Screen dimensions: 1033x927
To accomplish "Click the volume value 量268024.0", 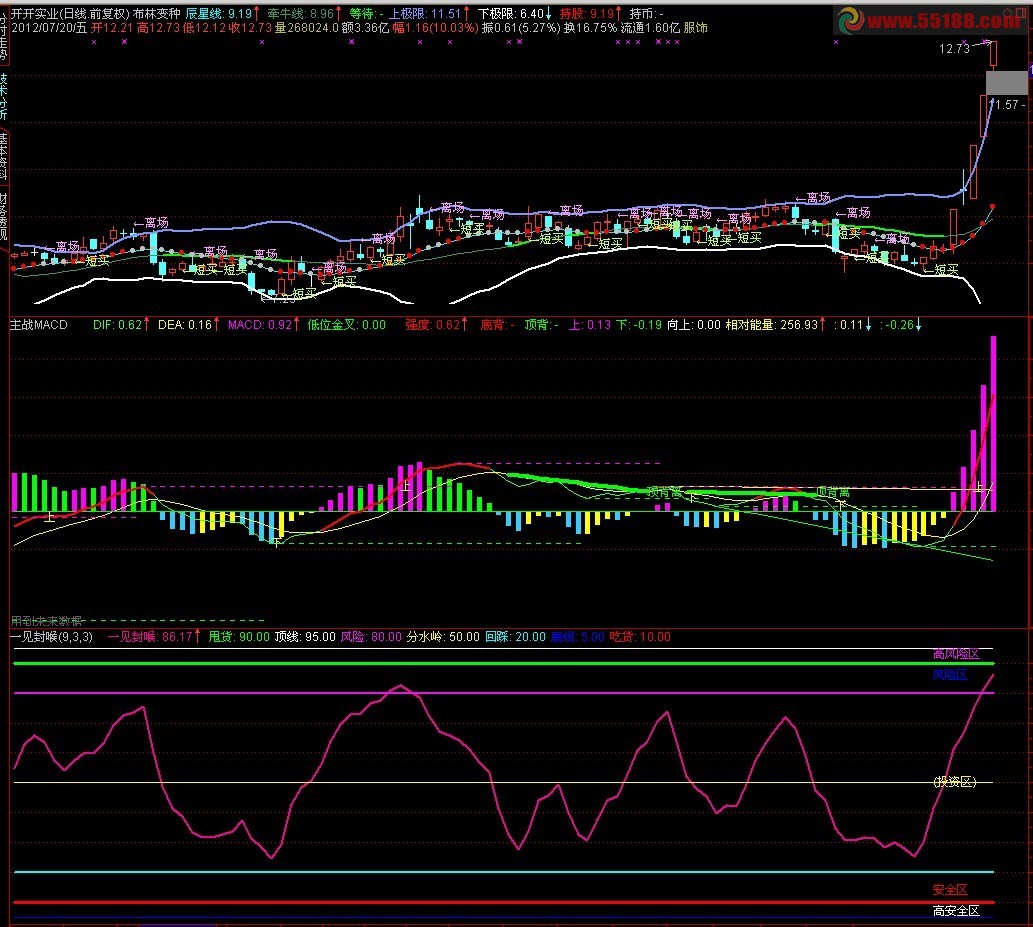I will (306, 28).
